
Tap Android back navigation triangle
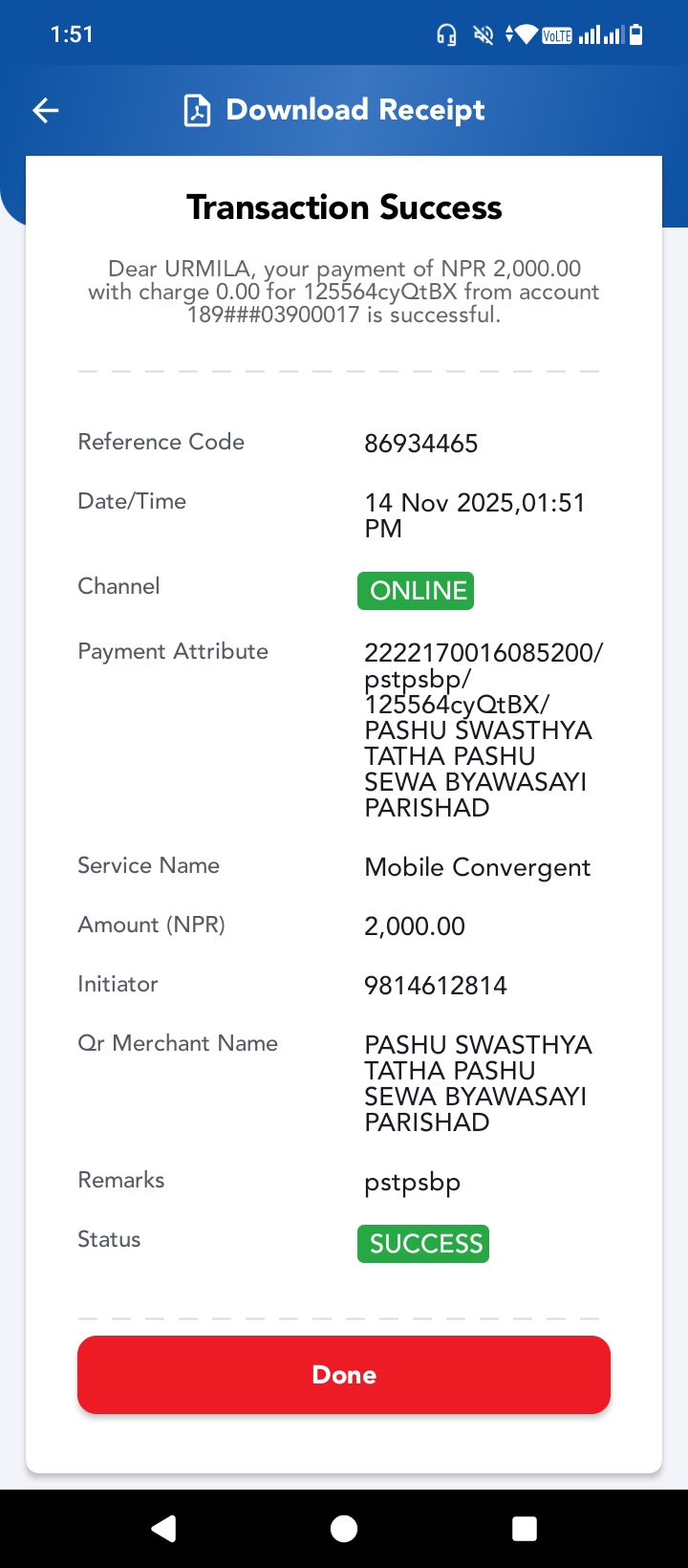(163, 1529)
